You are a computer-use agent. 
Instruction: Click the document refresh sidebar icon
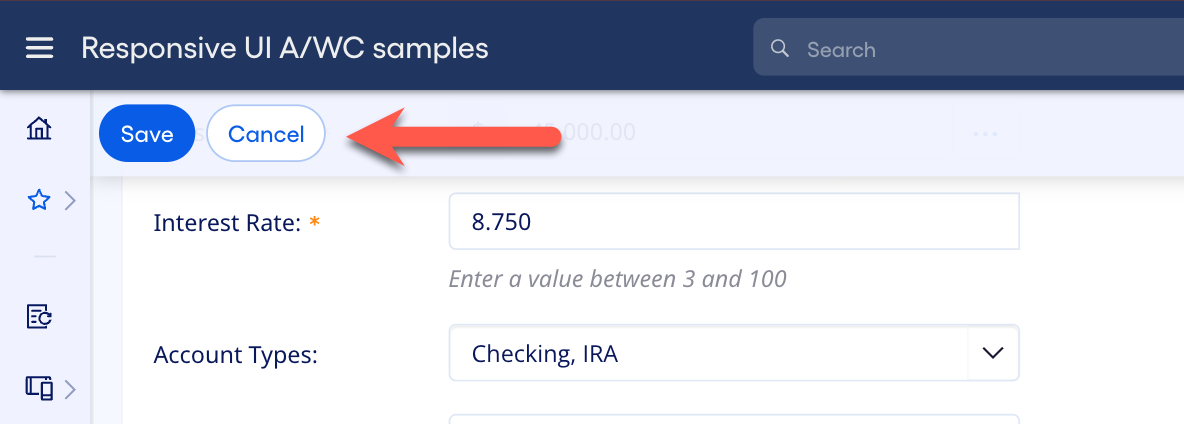39,317
